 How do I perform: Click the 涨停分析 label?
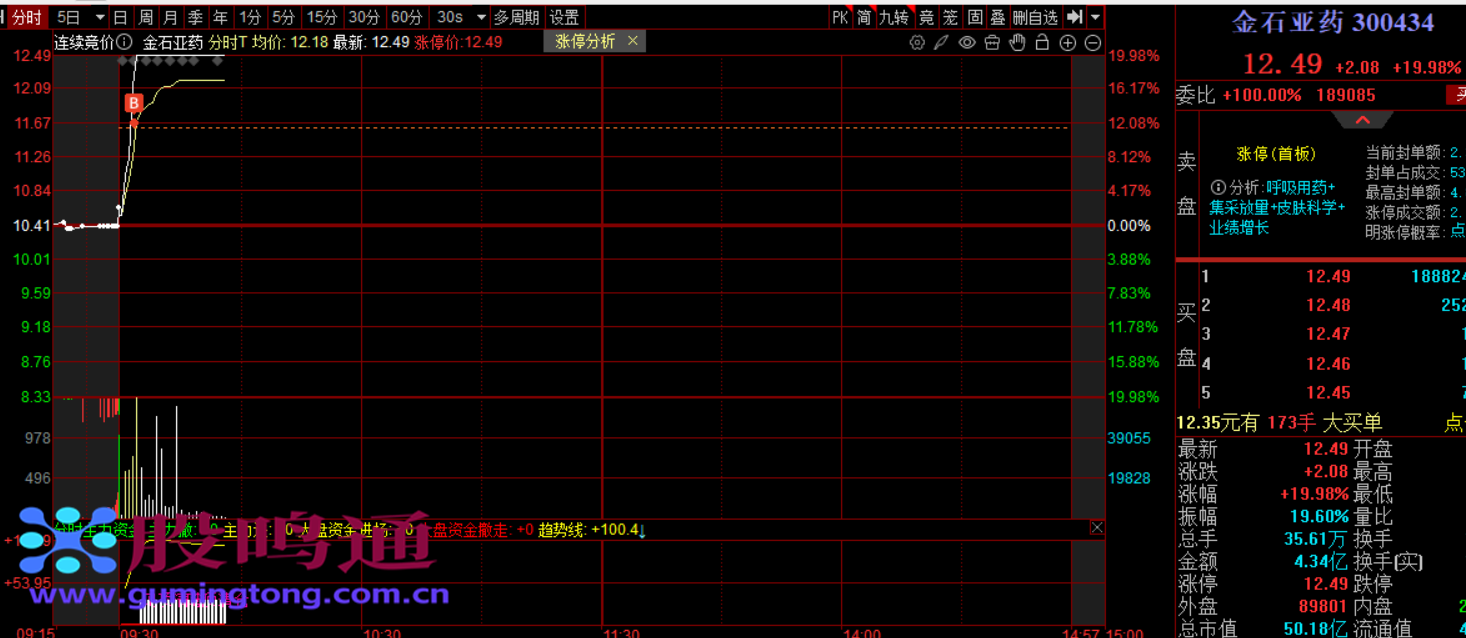(x=585, y=41)
